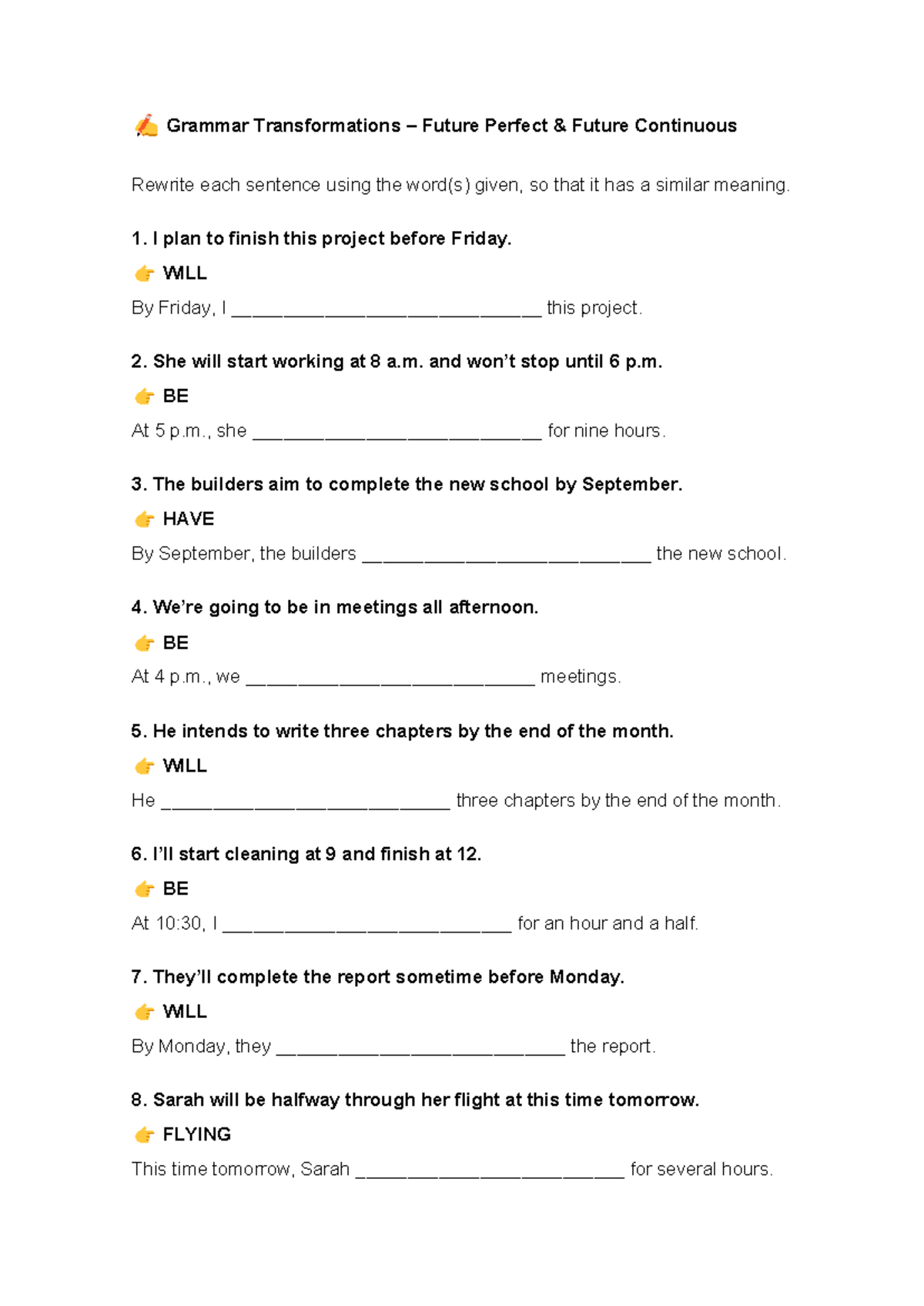The image size is (924, 1306).
Task: Click the 'Rewrite each sentence' instruction line
Action: click(x=460, y=186)
